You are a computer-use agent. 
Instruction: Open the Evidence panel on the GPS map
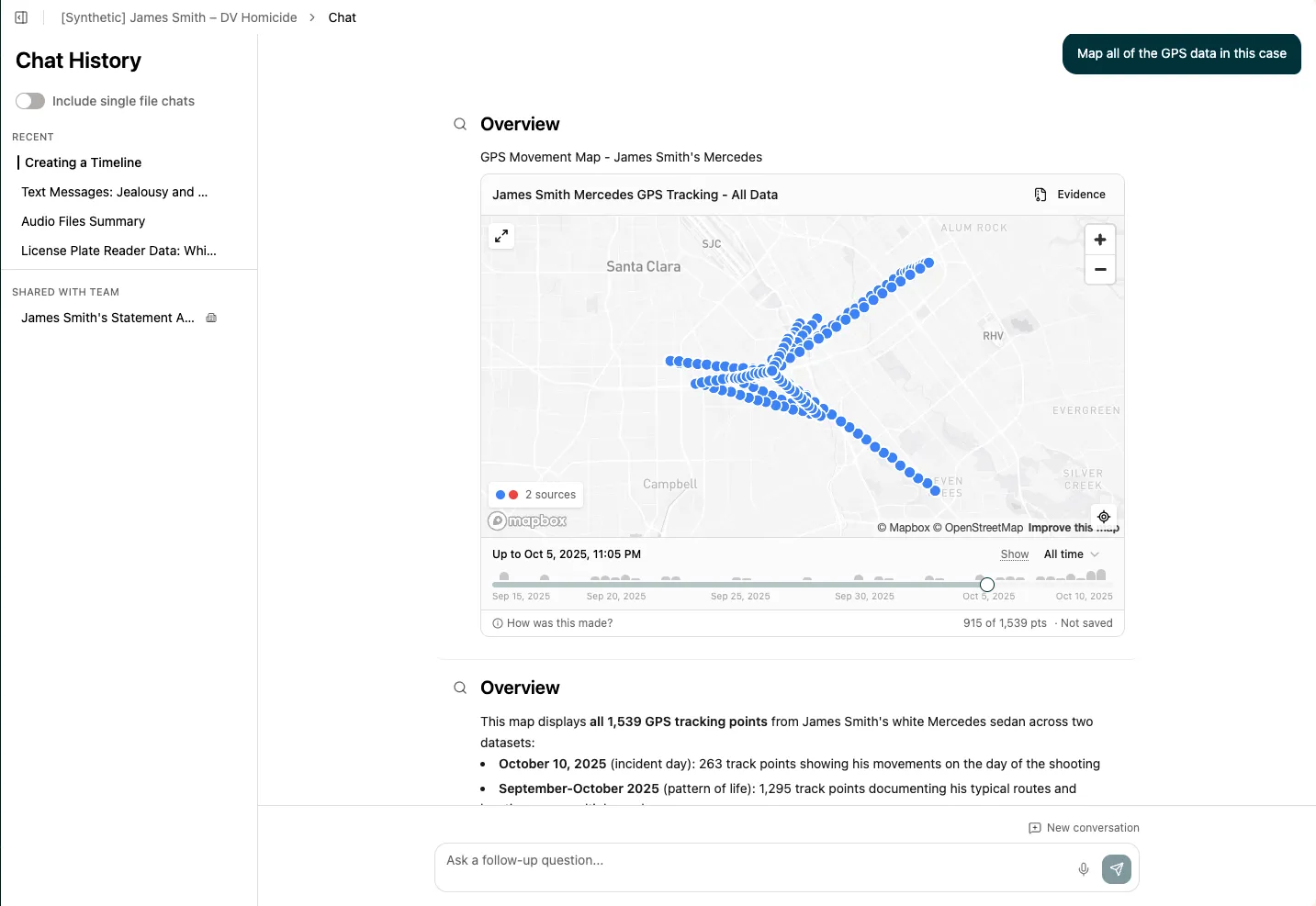1070,194
